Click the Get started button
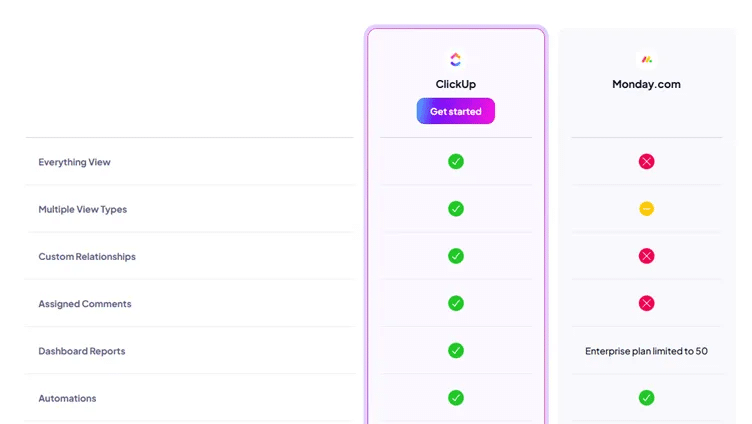 tap(456, 111)
